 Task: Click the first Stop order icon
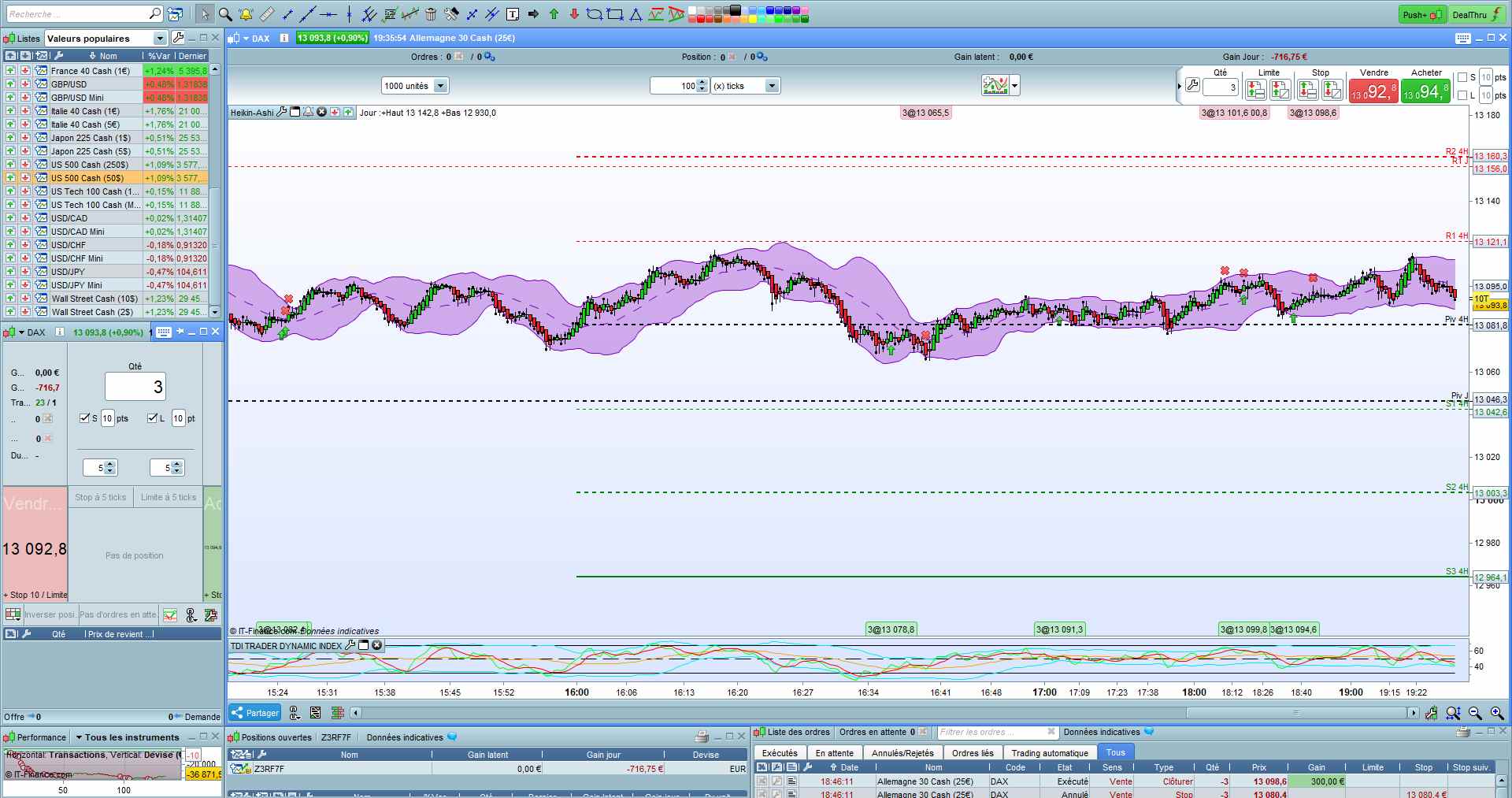(1307, 90)
